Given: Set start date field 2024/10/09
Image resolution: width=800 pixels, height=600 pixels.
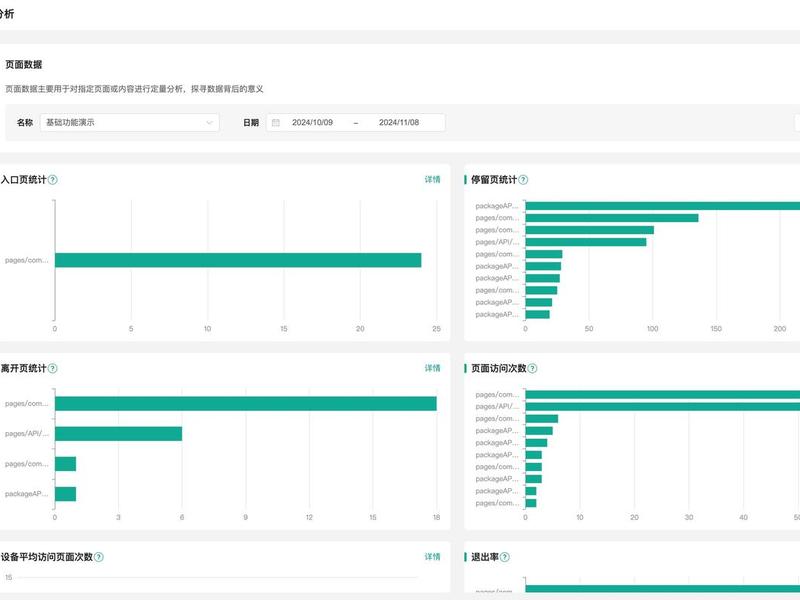Looking at the screenshot, I should [312, 122].
